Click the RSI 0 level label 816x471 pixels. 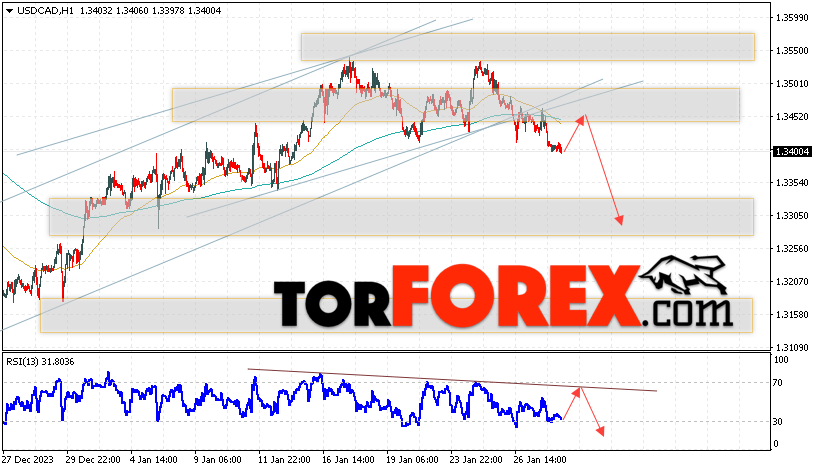[776, 444]
